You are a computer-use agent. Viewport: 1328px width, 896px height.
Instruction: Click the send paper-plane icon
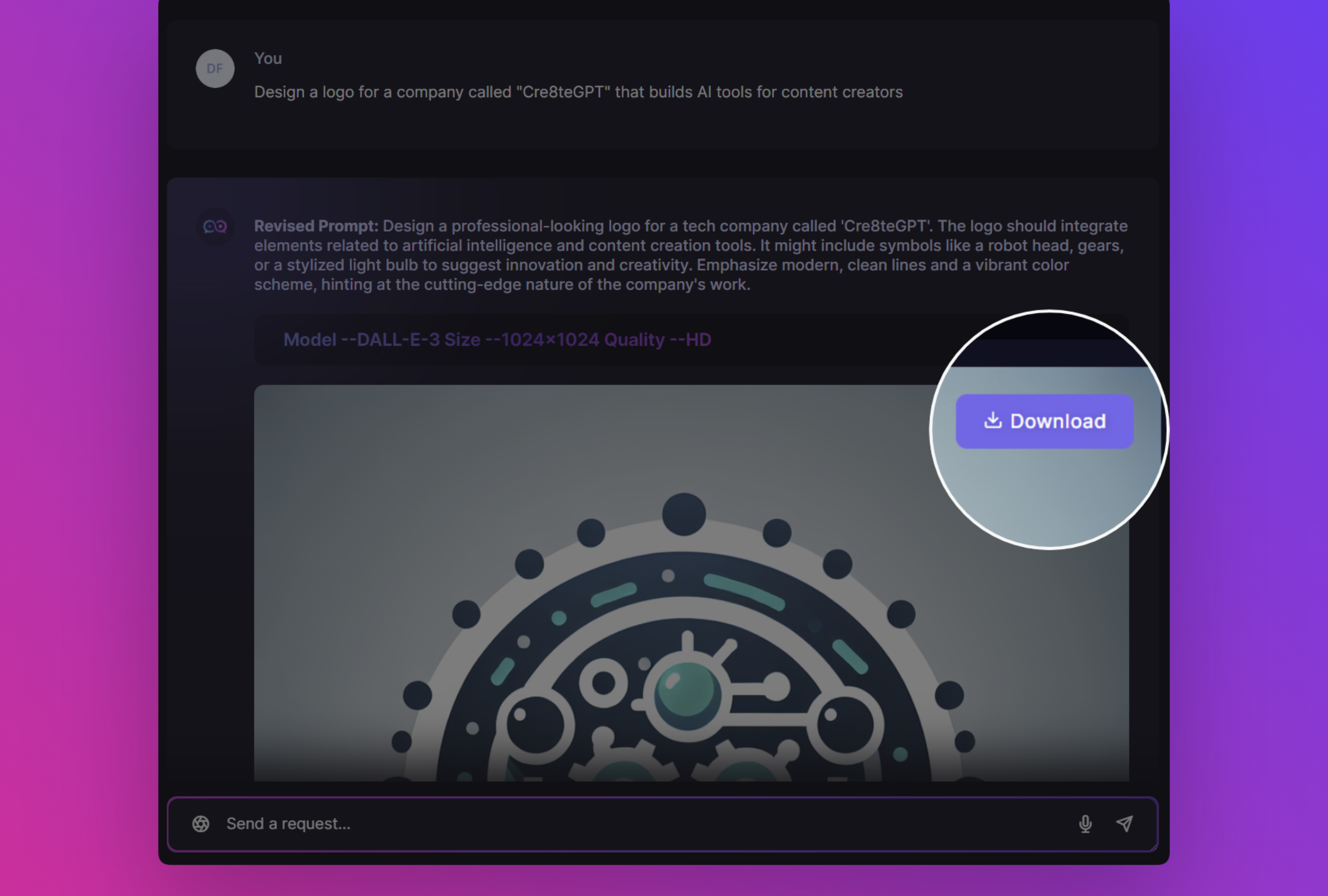pyautogui.click(x=1124, y=823)
